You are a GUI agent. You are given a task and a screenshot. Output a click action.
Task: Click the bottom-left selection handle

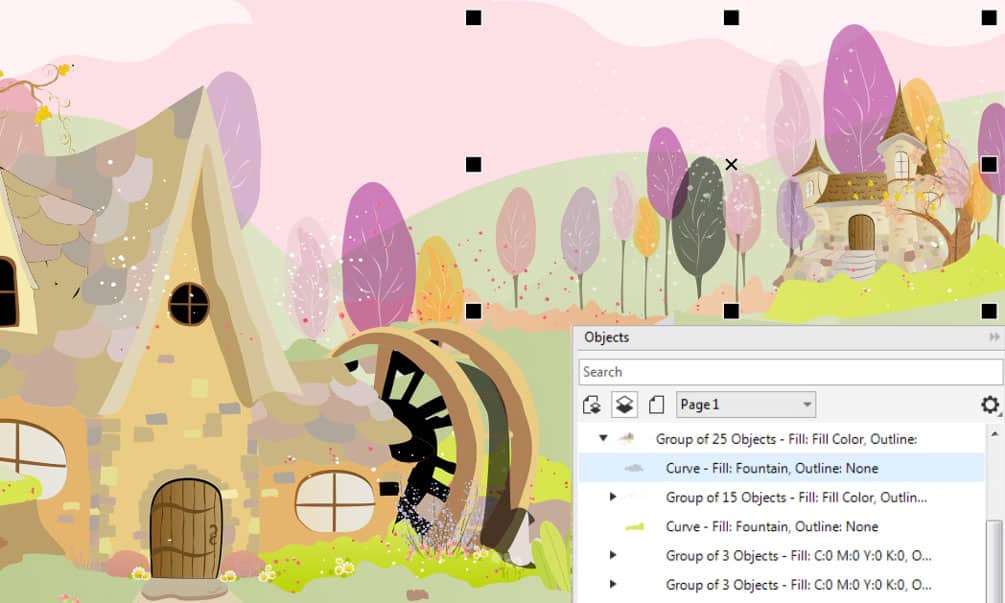(473, 311)
